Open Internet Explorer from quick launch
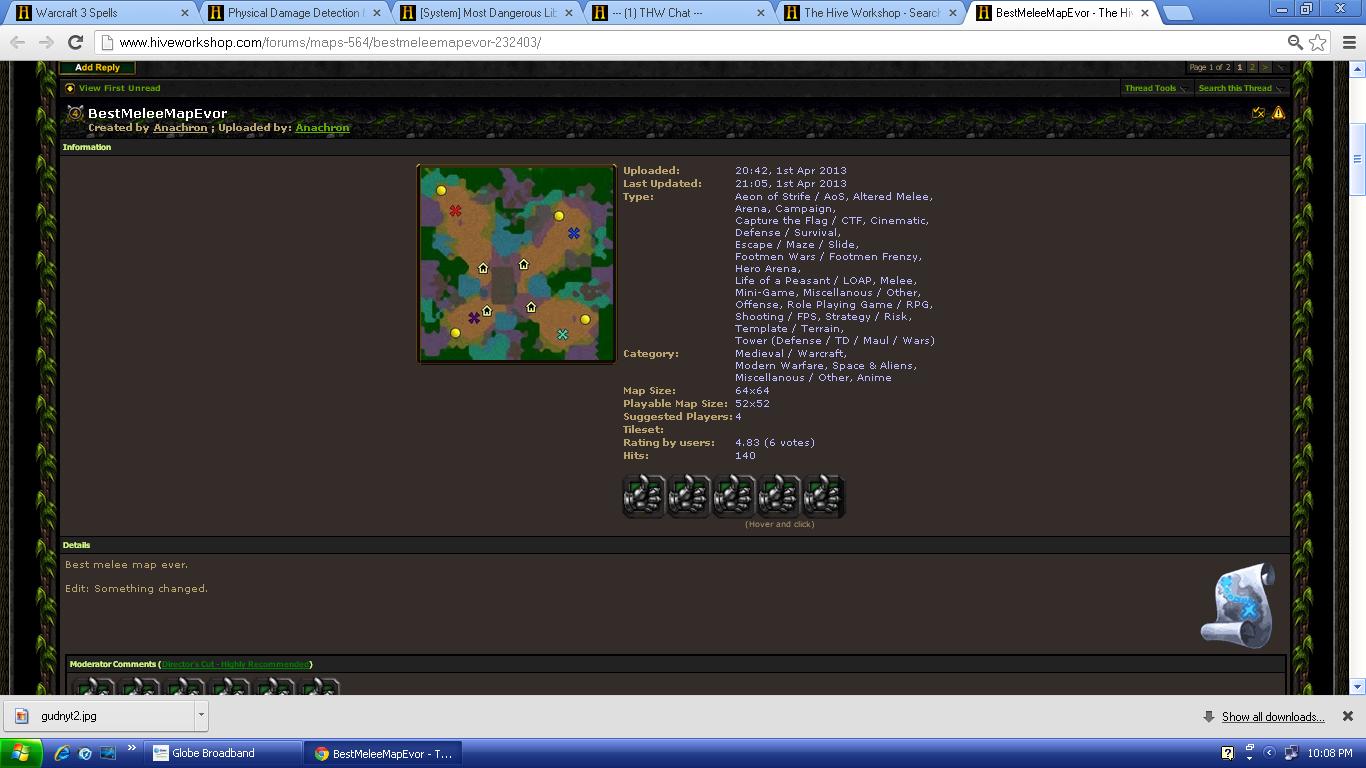 click(62, 753)
